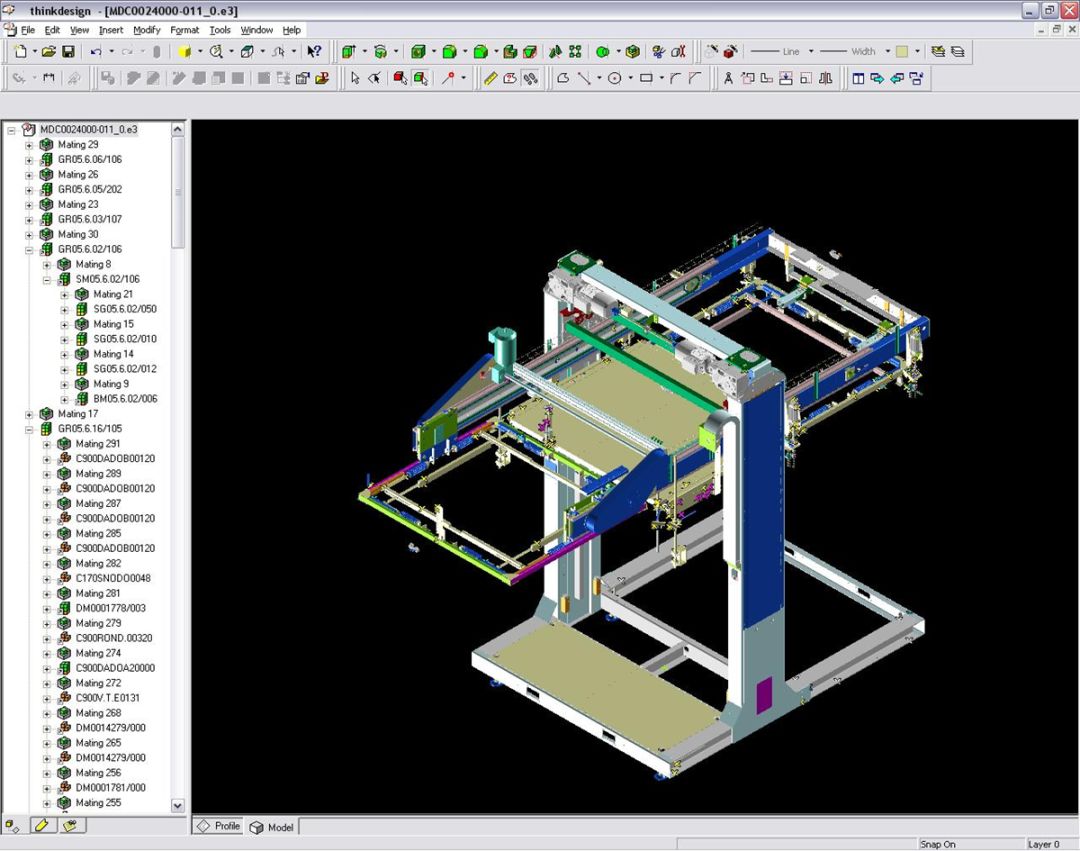Select SG05.6.02/050 in the tree
The image size is (1080, 851).
pos(125,309)
